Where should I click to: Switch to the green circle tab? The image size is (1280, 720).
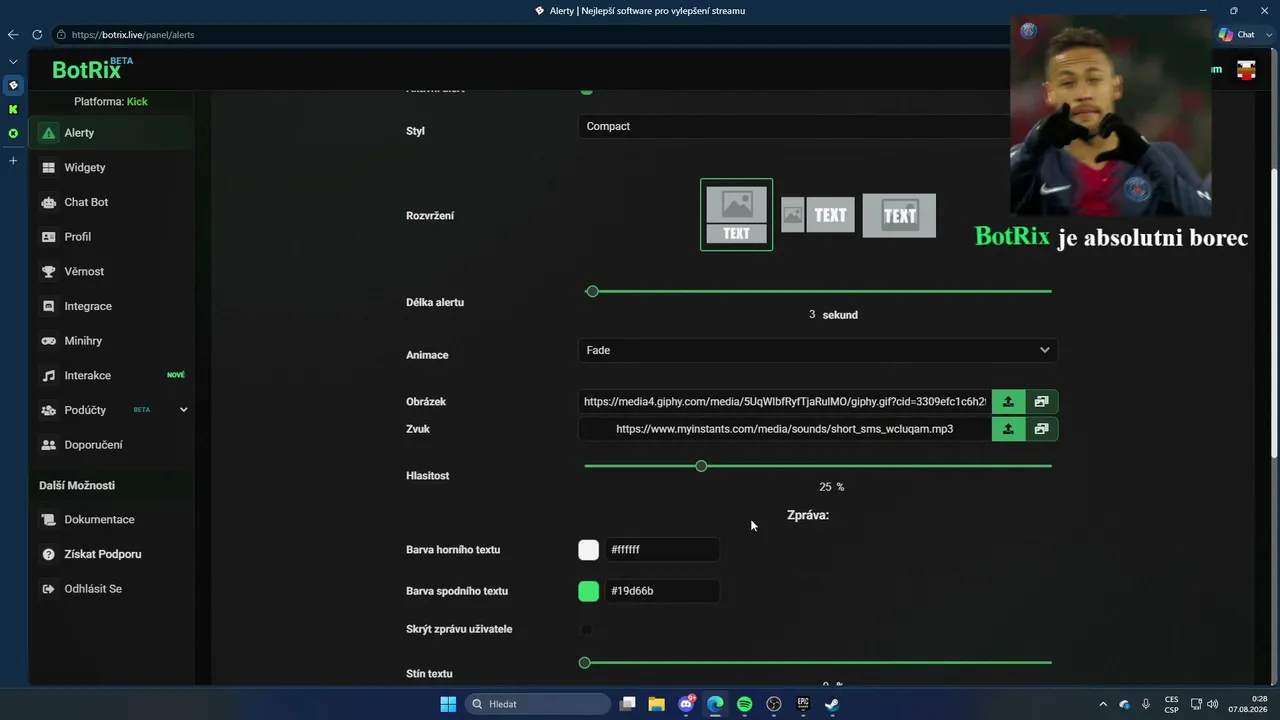pos(13,133)
